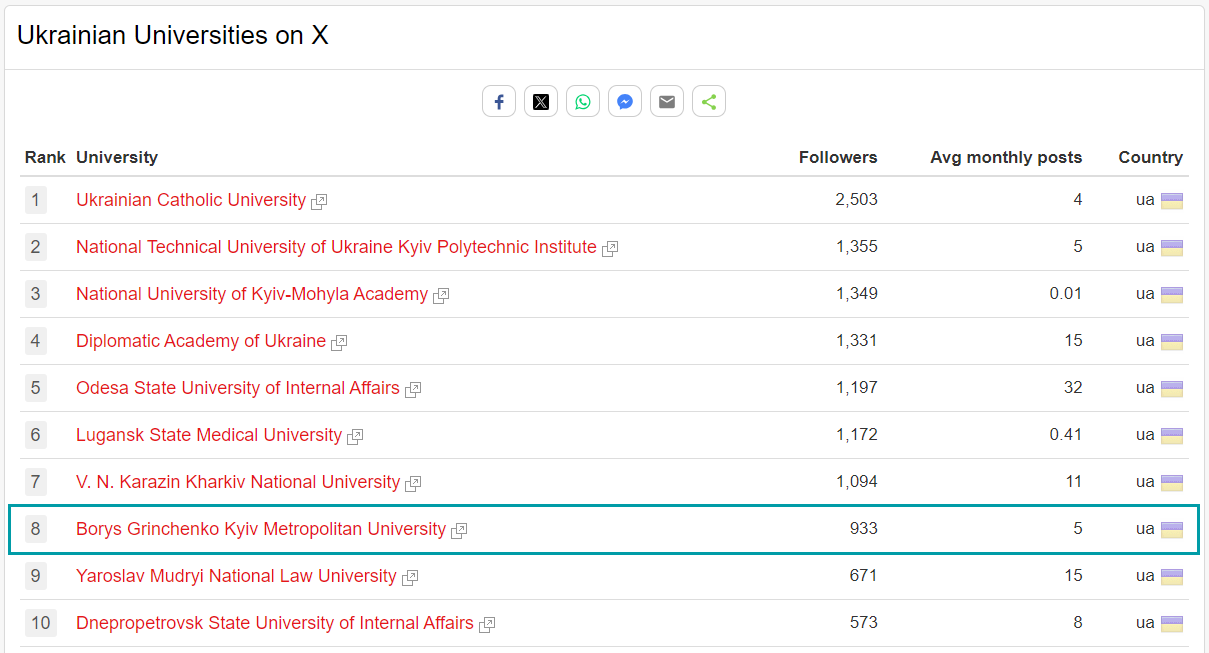The image size is (1209, 653).
Task: Click external link icon beside Lugansk State Medical University
Action: pyautogui.click(x=355, y=437)
